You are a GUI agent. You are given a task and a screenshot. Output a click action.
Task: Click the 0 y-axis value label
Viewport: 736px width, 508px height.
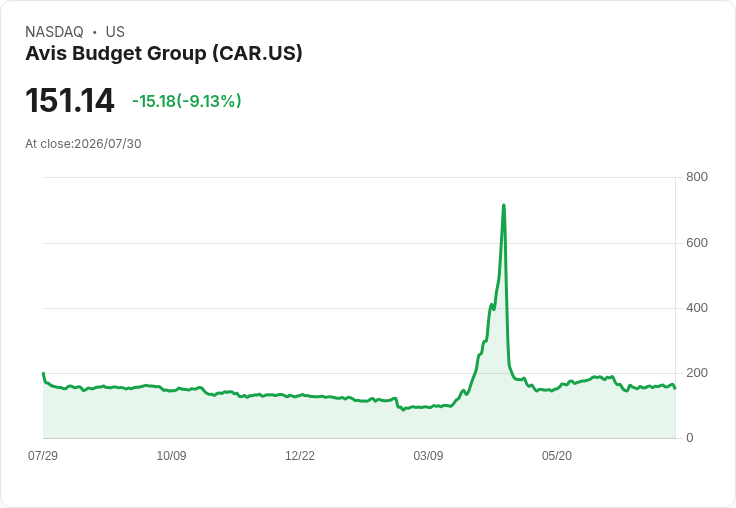click(x=690, y=438)
